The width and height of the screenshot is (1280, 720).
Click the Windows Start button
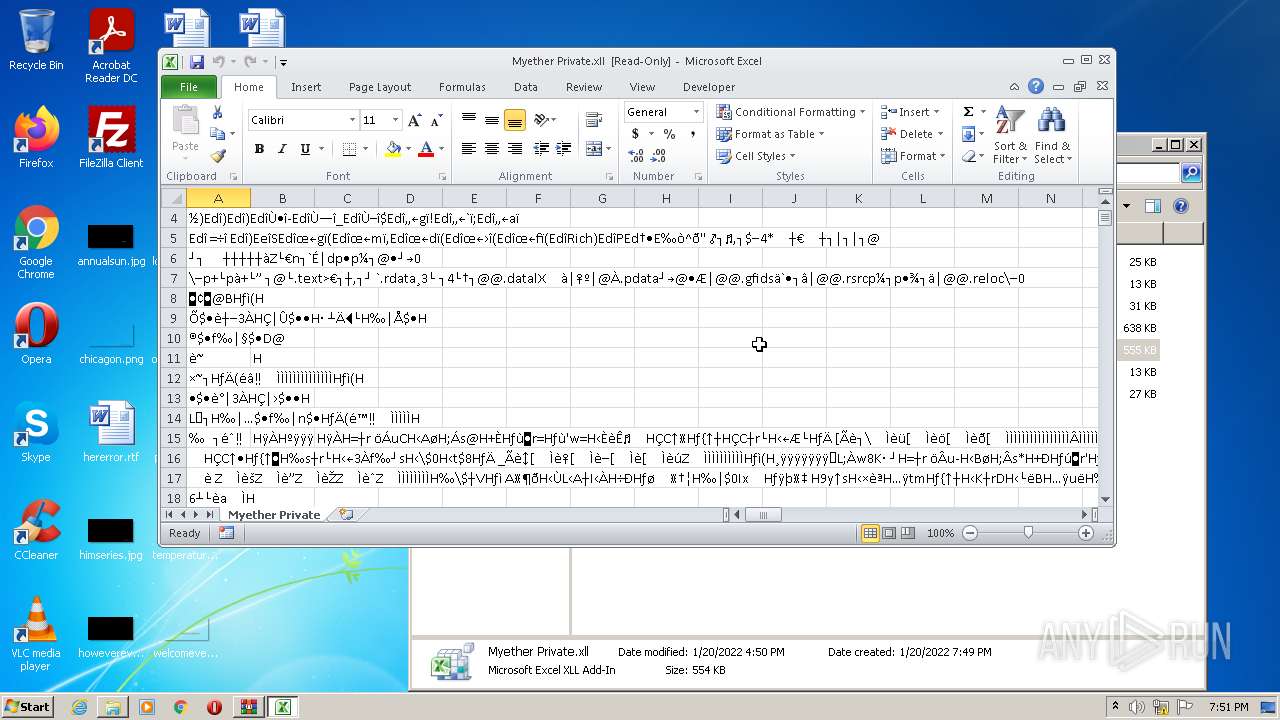(x=28, y=707)
